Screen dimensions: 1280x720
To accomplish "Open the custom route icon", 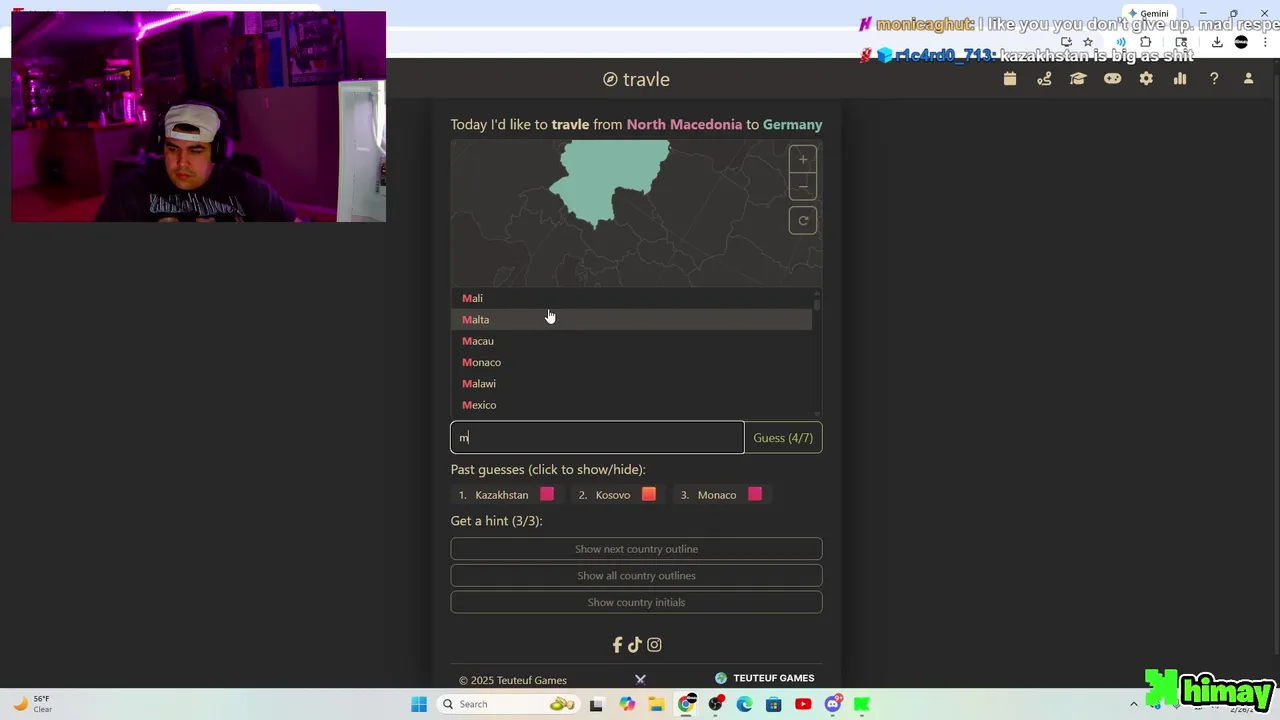I will point(1044,79).
